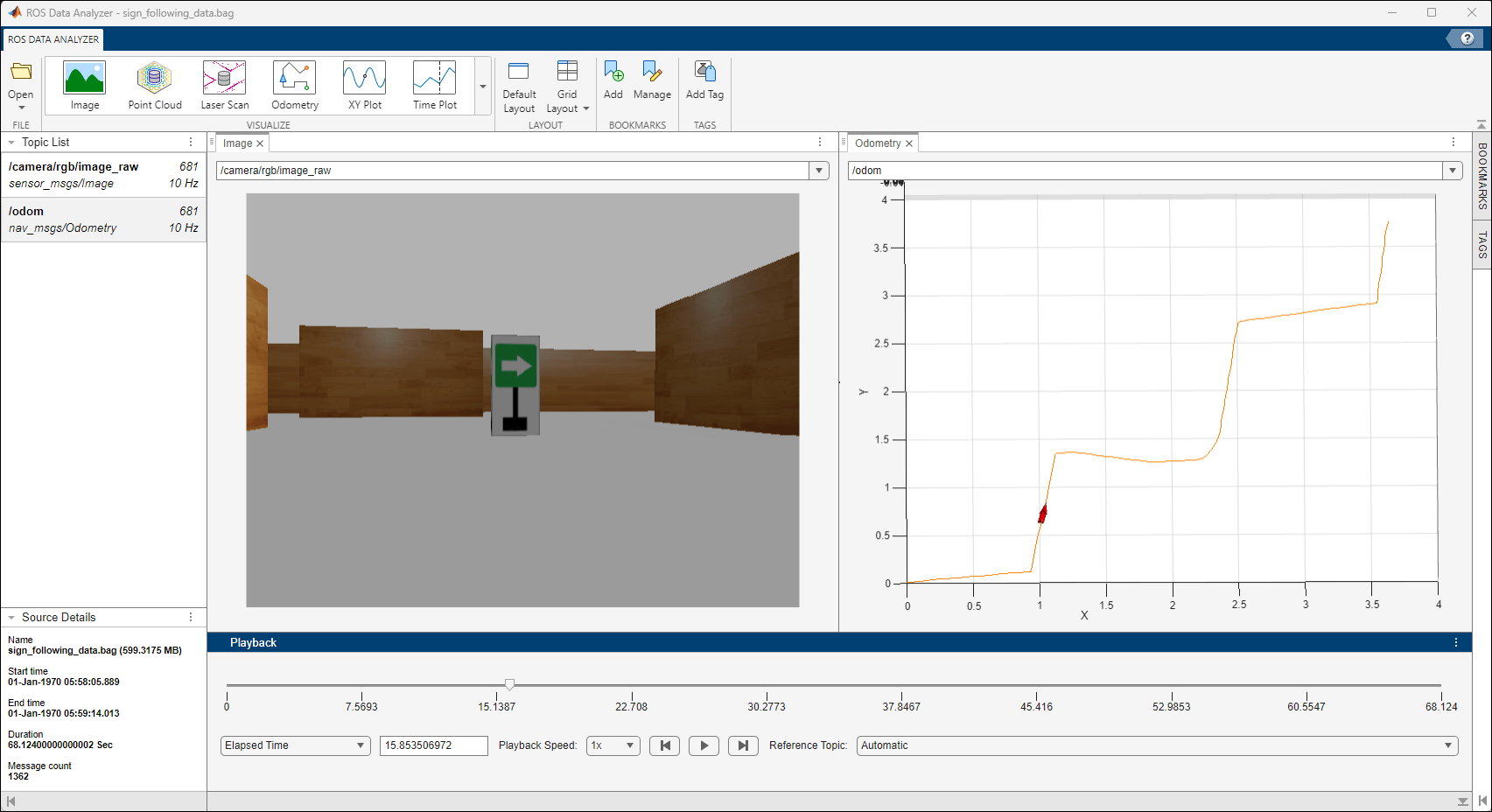1492x812 pixels.
Task: Add a bookmark at current time
Action: (x=613, y=84)
